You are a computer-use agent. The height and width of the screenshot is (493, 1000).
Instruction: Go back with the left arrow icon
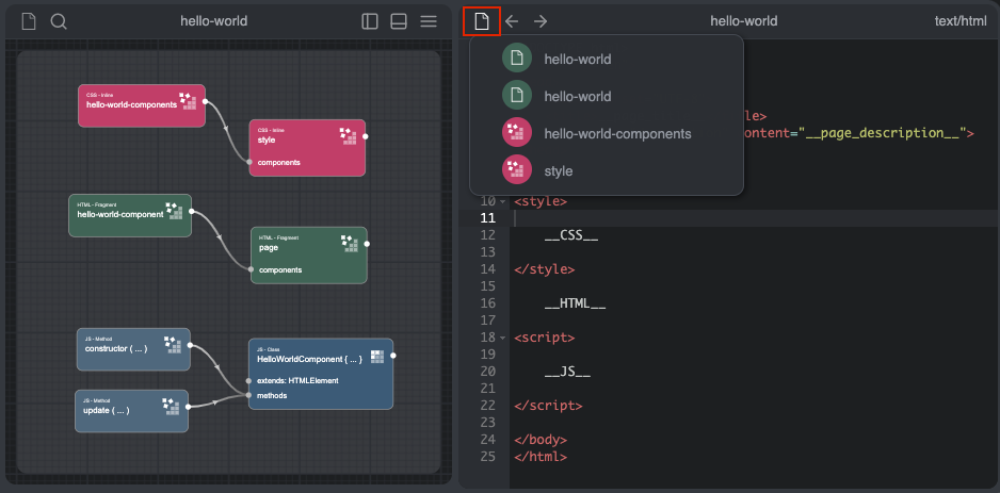pos(511,21)
